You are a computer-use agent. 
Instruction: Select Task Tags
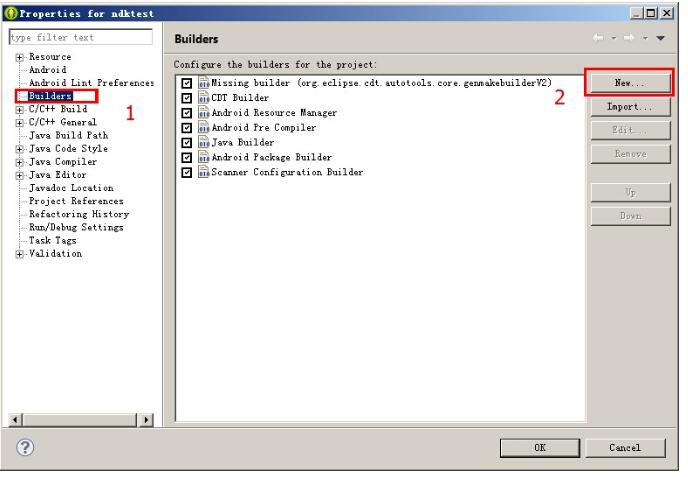coord(53,240)
